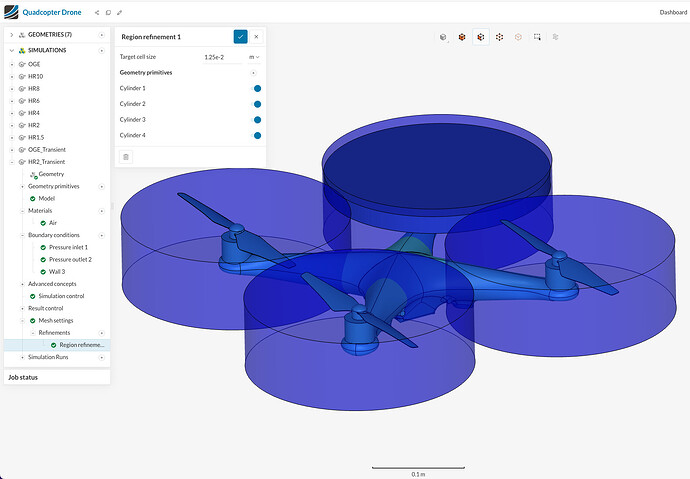Select Pressure inlet 1 in the tree
Screen dimensions: 690x479
70,247
